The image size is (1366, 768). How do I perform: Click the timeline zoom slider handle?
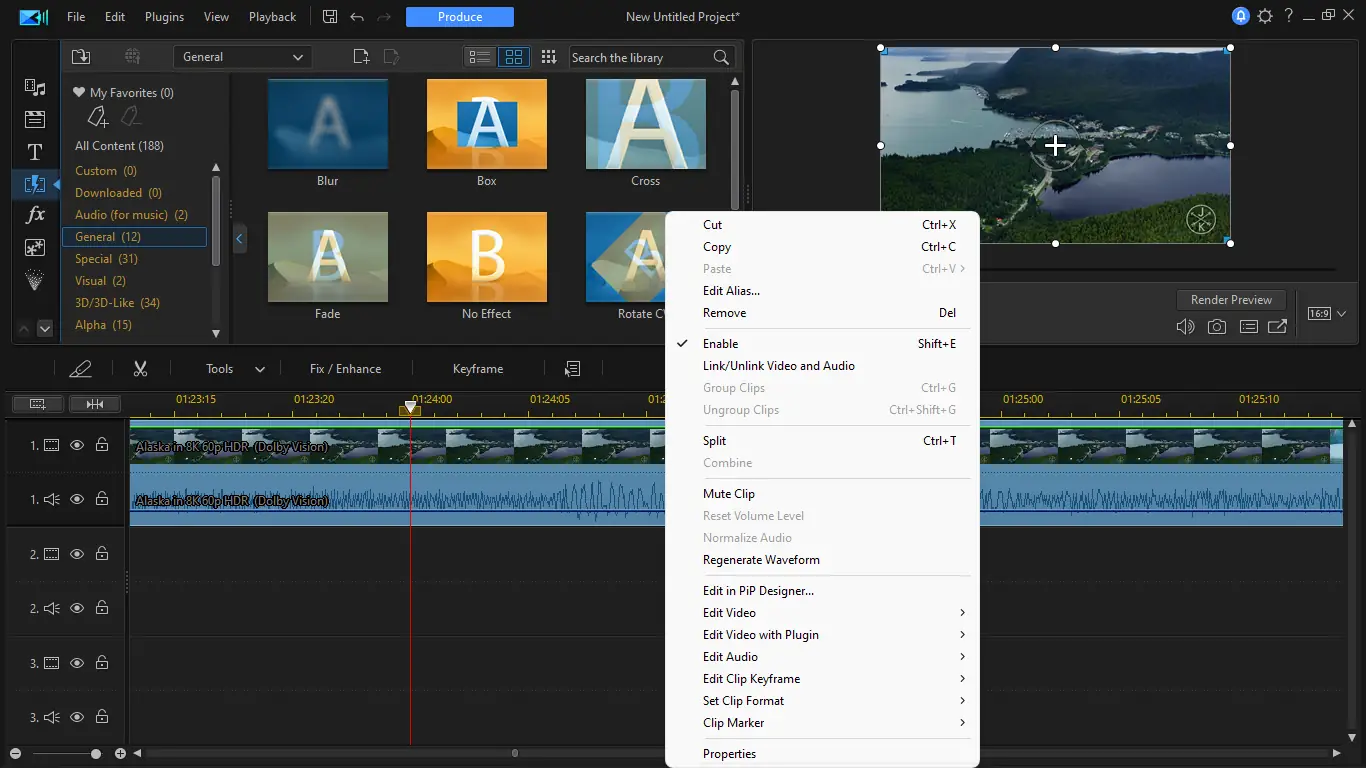pyautogui.click(x=96, y=754)
